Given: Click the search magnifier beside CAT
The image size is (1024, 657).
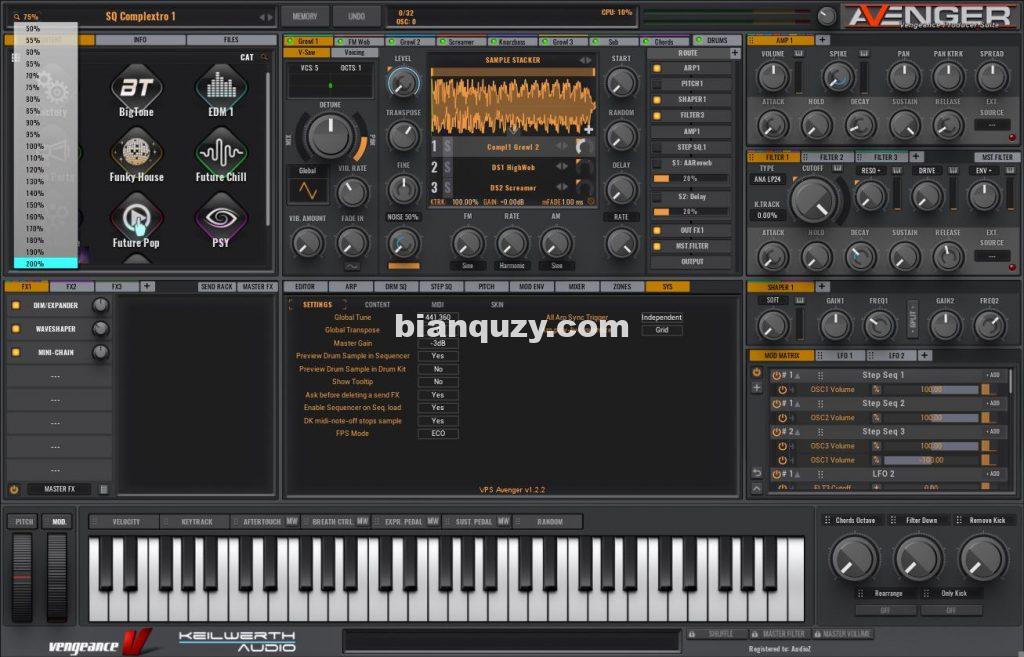Looking at the screenshot, I should pos(264,57).
